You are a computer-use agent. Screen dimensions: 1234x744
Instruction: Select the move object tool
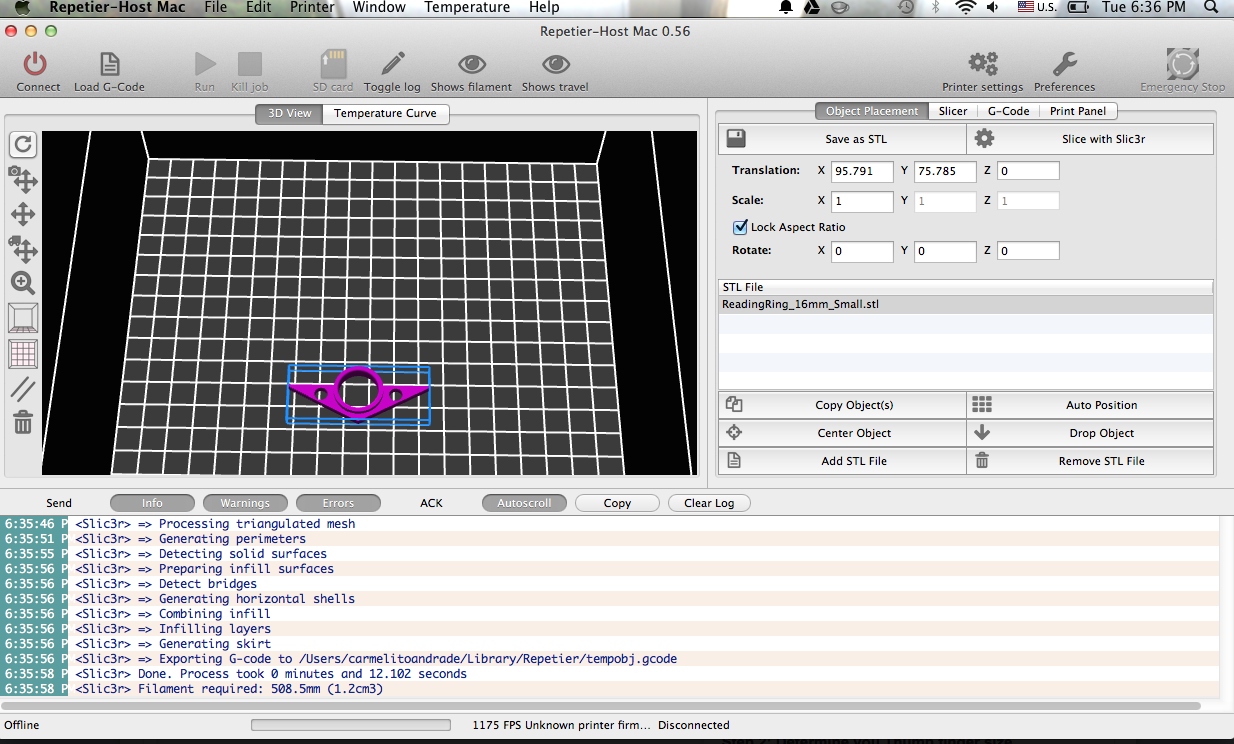[23, 248]
